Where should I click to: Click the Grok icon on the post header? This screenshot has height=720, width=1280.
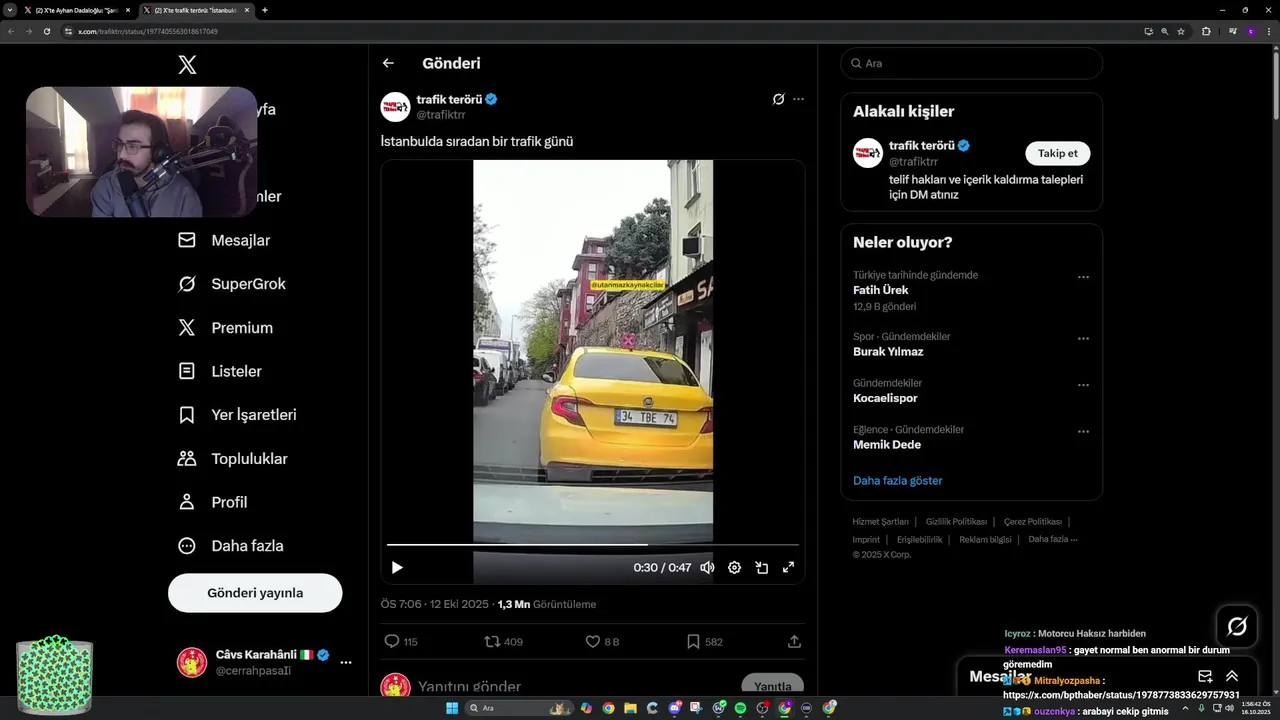(778, 99)
